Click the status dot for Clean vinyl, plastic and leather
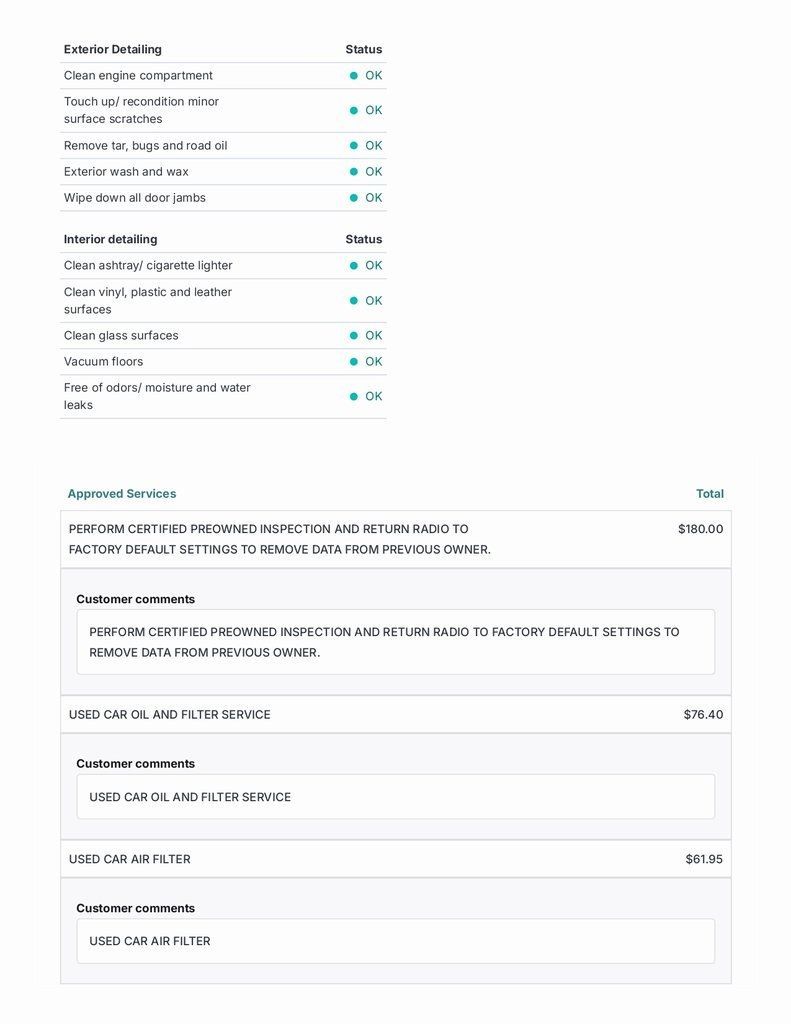 click(354, 301)
